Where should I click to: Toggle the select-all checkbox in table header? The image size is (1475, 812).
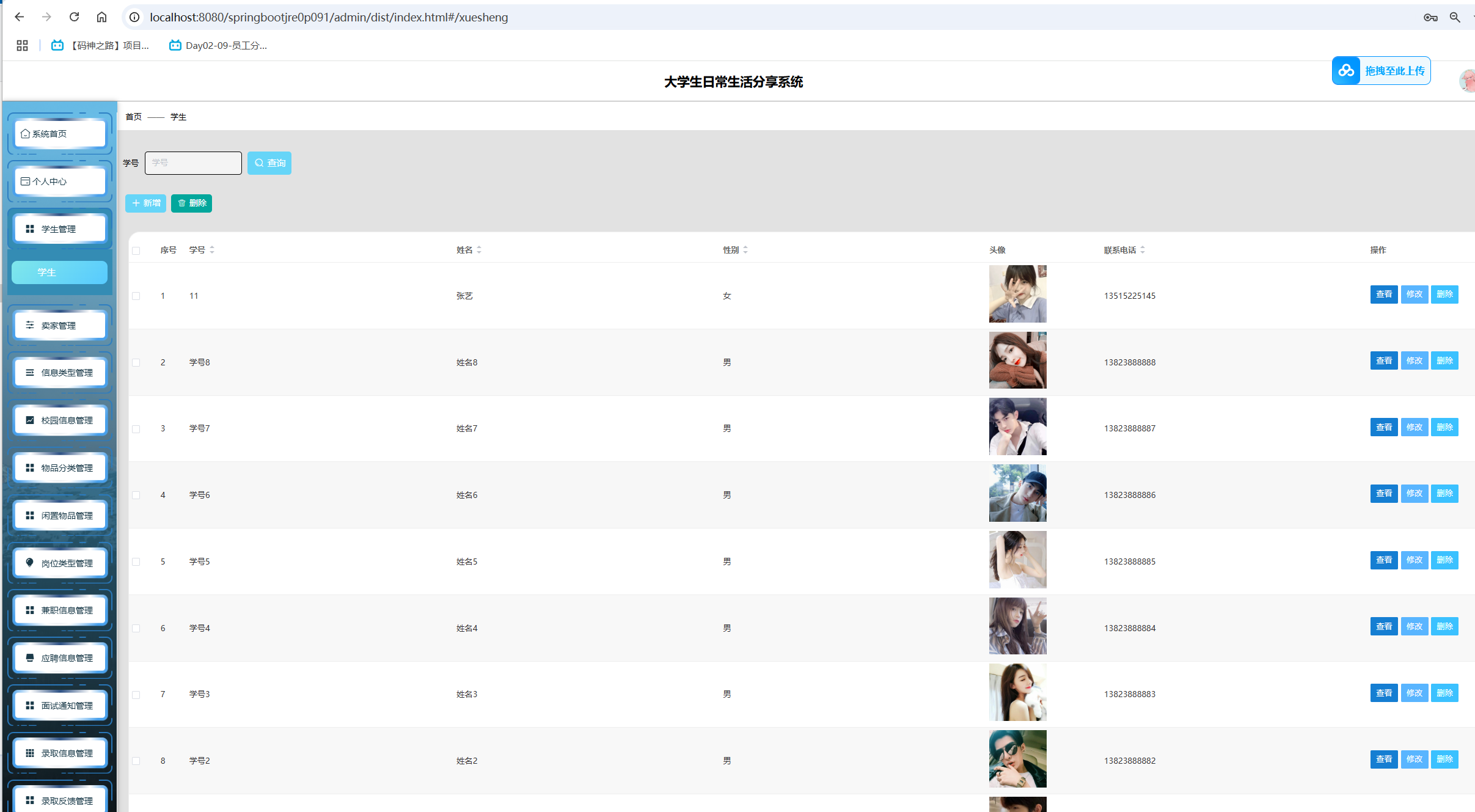pyautogui.click(x=136, y=251)
